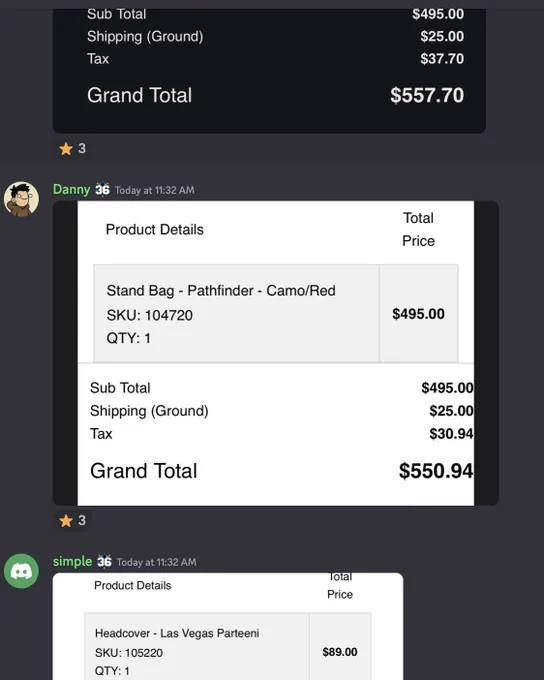The image size is (544, 680).
Task: Open simple's username link
Action: click(72, 561)
